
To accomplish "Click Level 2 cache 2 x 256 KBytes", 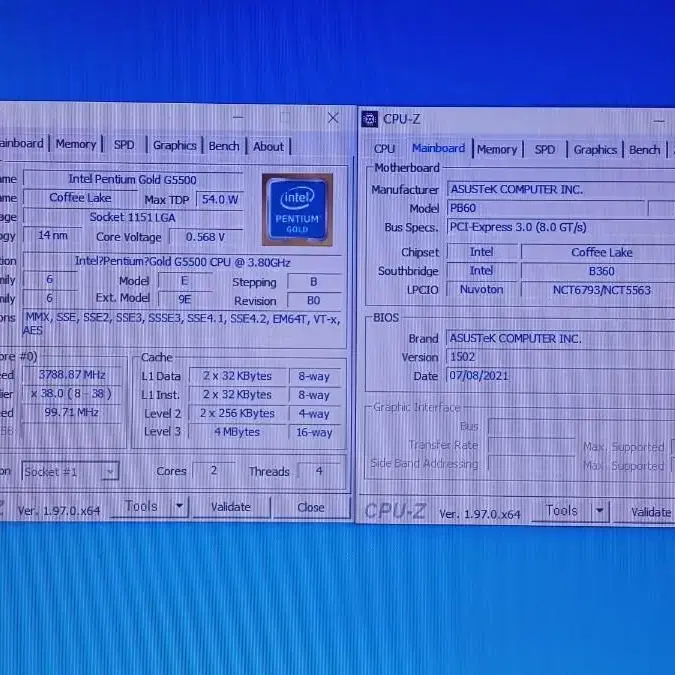I will click(x=237, y=413).
